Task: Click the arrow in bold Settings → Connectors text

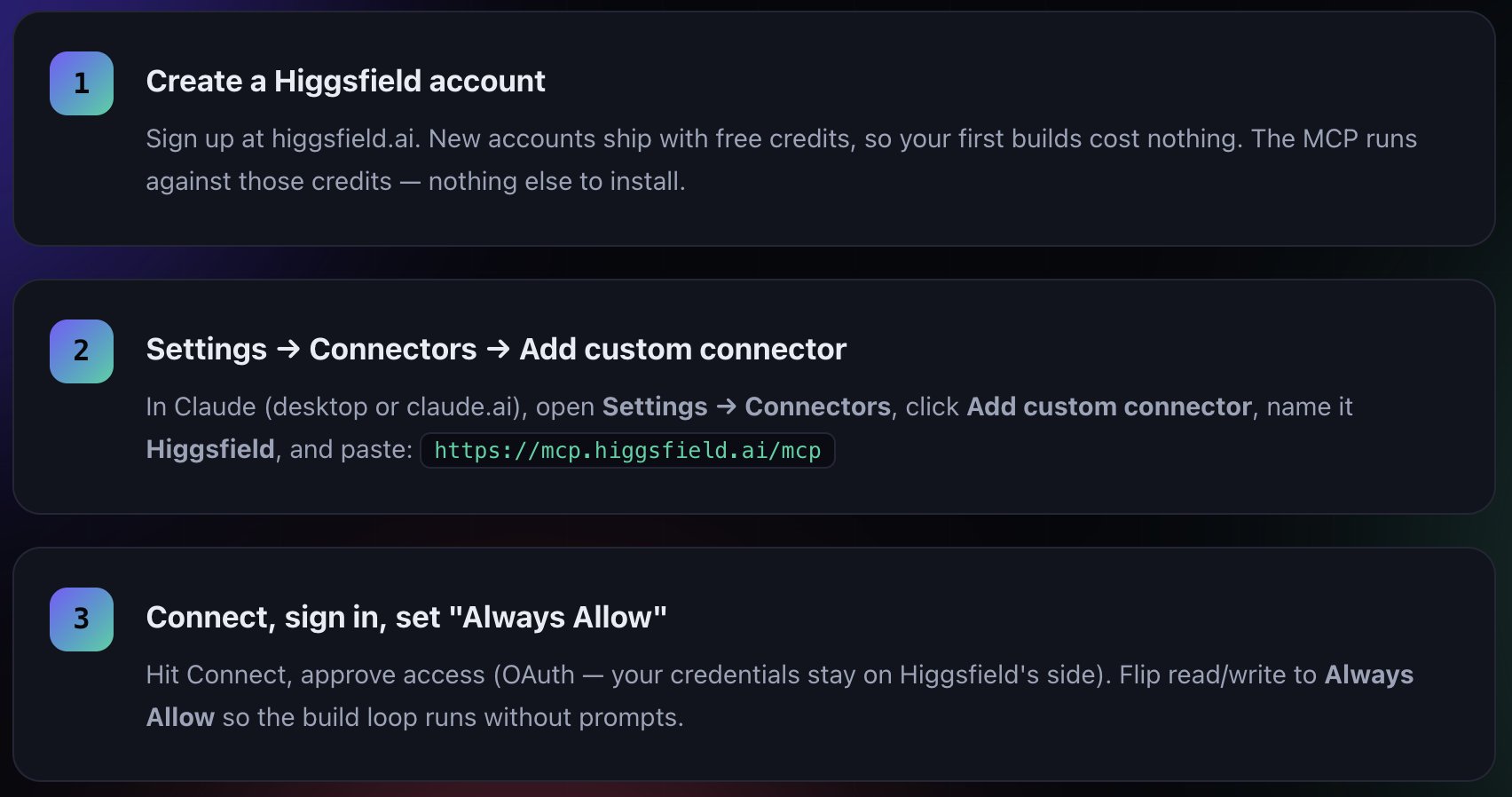Action: [727, 406]
